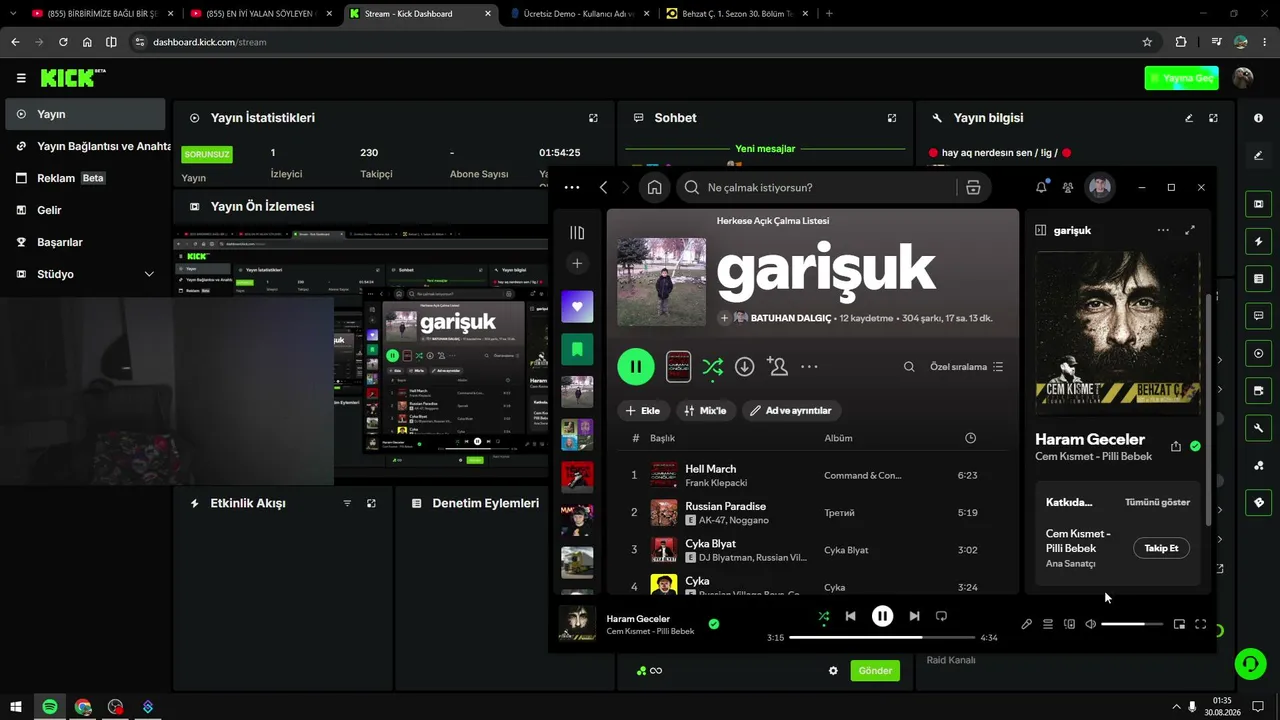Open Başarılar in Kick sidebar
This screenshot has height=720, width=1280.
(86, 242)
